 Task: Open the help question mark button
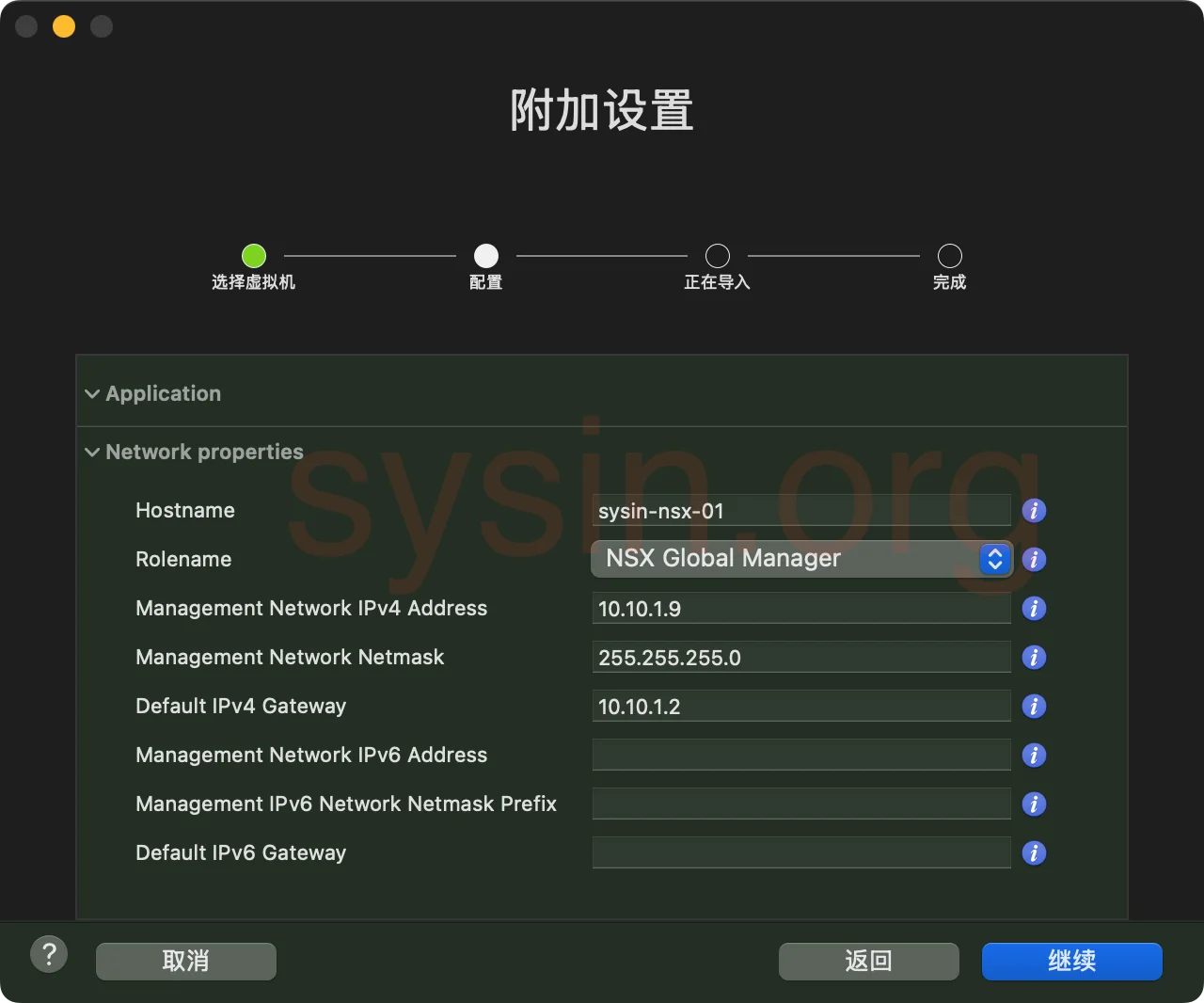tap(49, 955)
